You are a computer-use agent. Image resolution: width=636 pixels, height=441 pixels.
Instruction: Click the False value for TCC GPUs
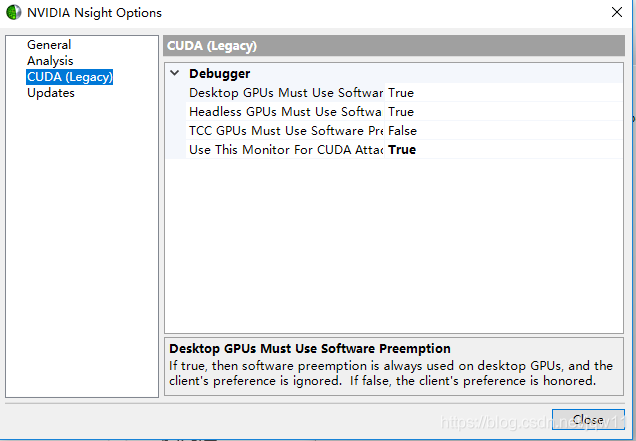(402, 131)
